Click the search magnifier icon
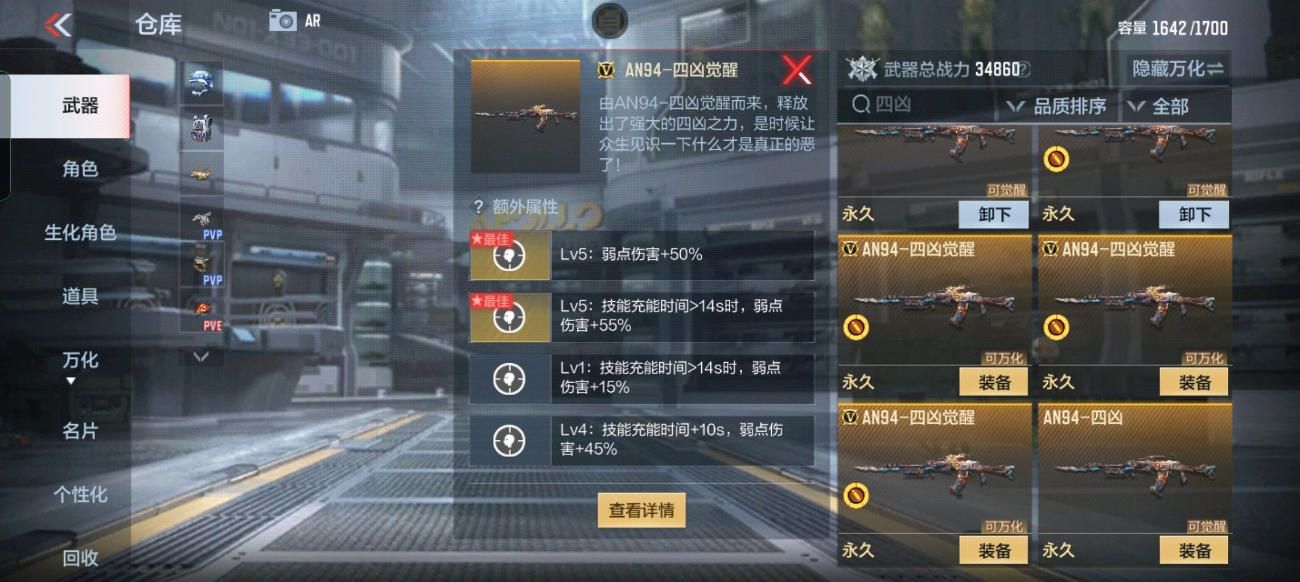Viewport: 1300px width, 582px height. (x=860, y=105)
